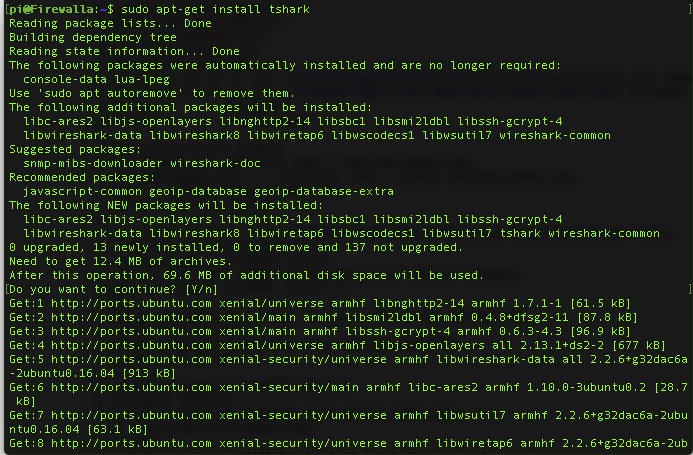Click 'javascript-common' in recommended packages
693x455 pixels.
tap(82, 191)
